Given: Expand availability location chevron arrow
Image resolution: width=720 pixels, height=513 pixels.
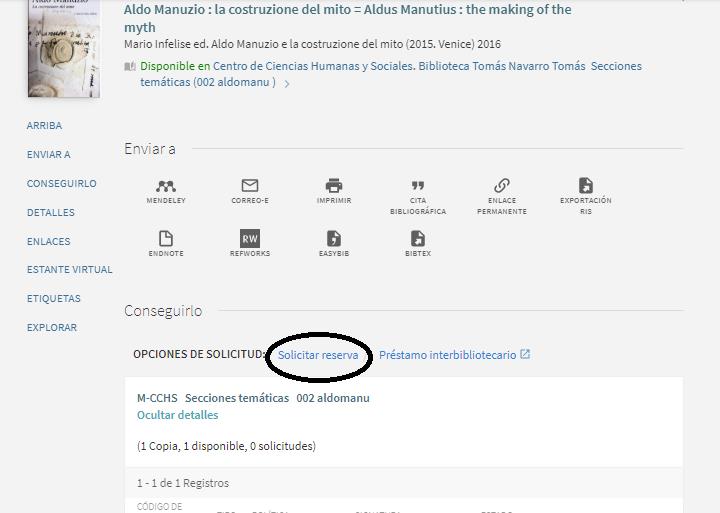Looking at the screenshot, I should tap(287, 84).
